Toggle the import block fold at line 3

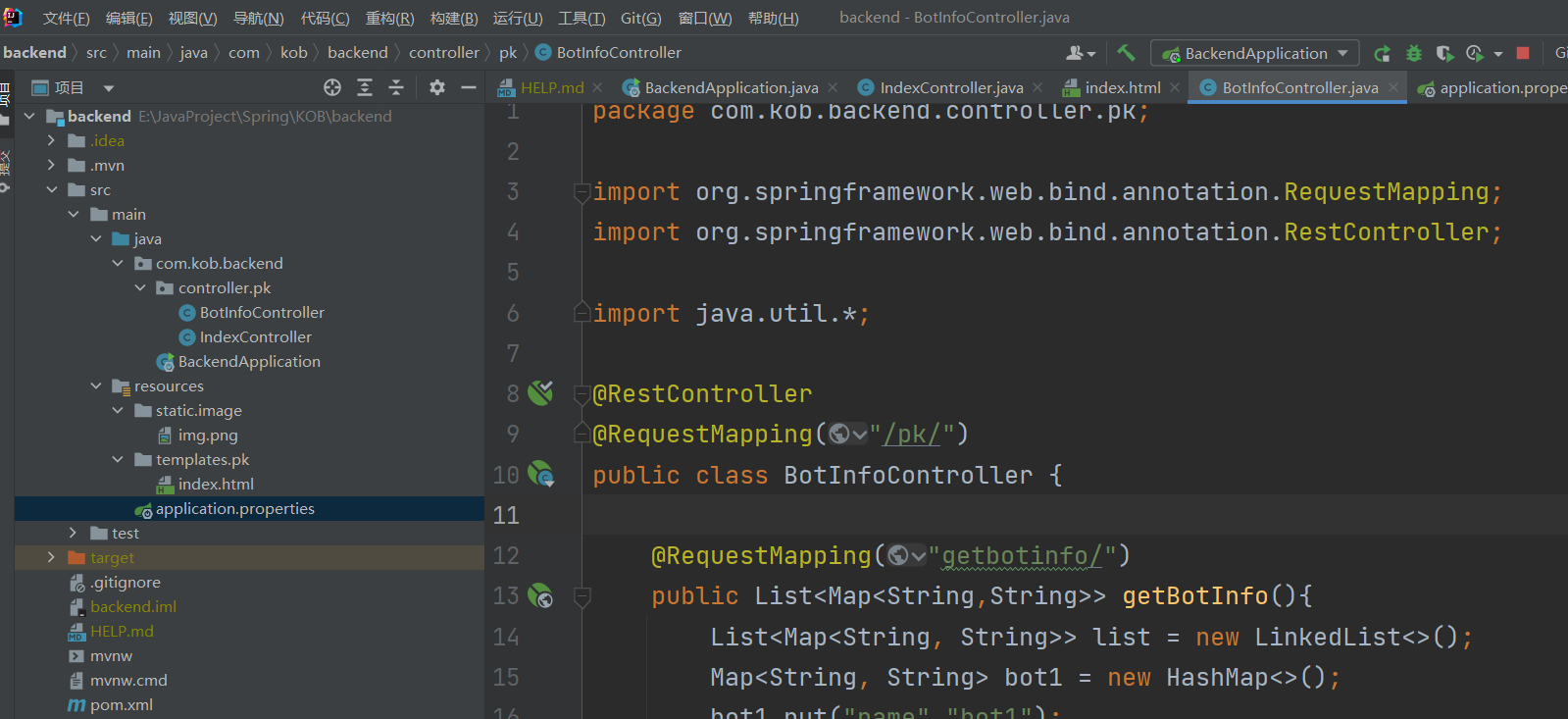[x=582, y=192]
